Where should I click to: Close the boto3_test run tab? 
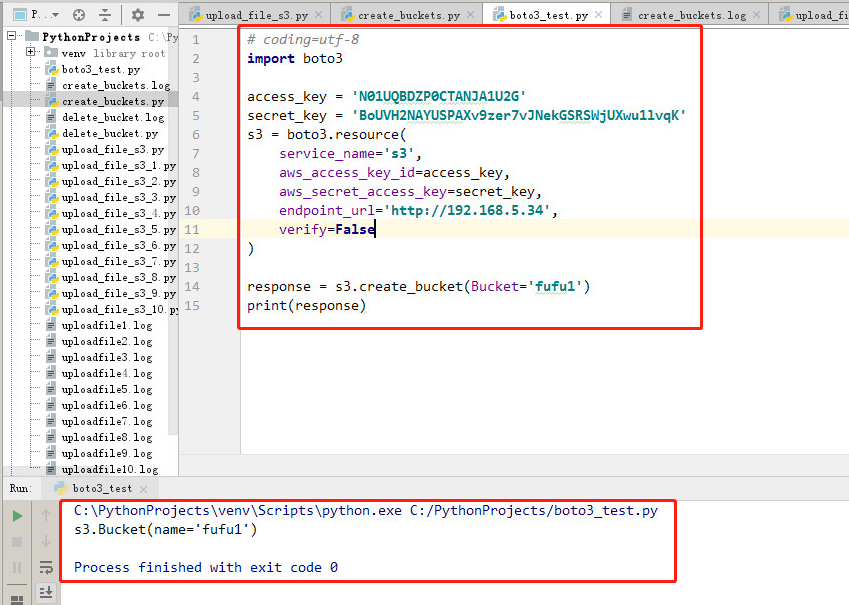(143, 489)
